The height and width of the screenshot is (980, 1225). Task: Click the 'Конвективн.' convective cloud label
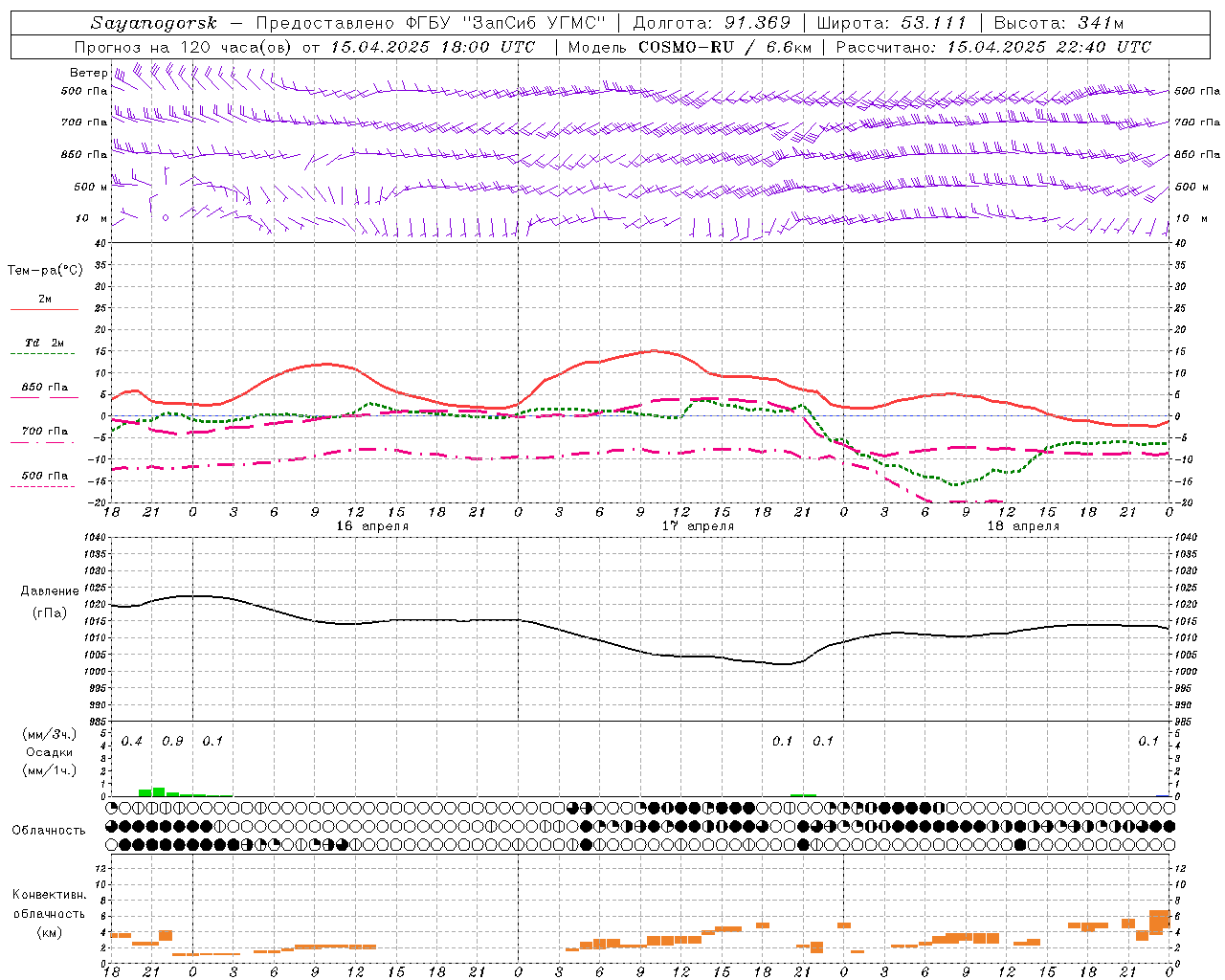coord(49,895)
